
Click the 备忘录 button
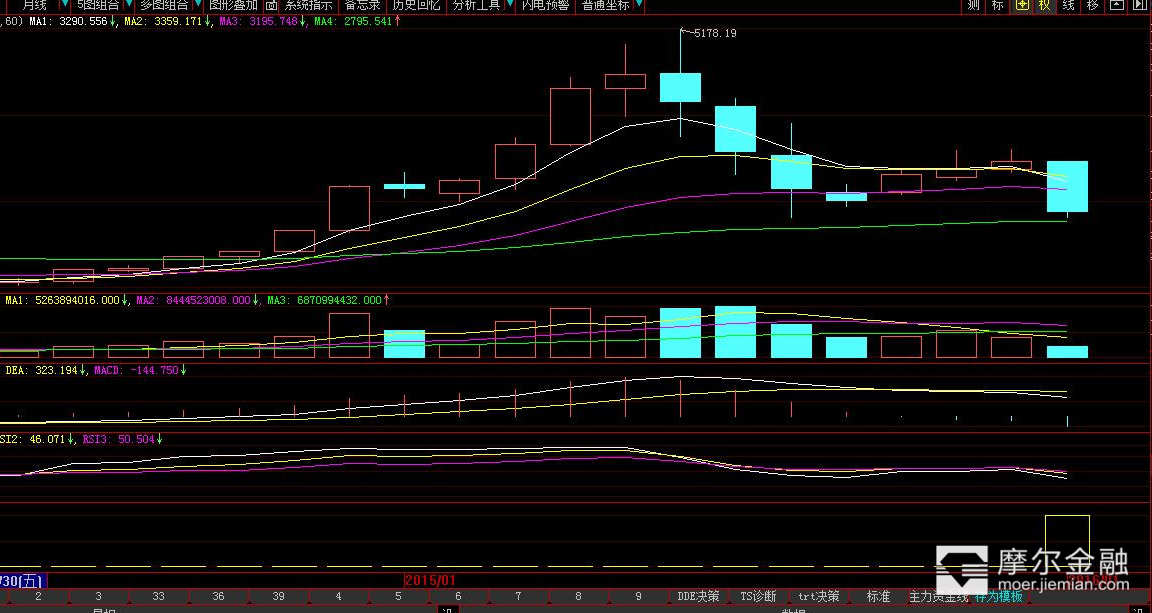[x=362, y=5]
